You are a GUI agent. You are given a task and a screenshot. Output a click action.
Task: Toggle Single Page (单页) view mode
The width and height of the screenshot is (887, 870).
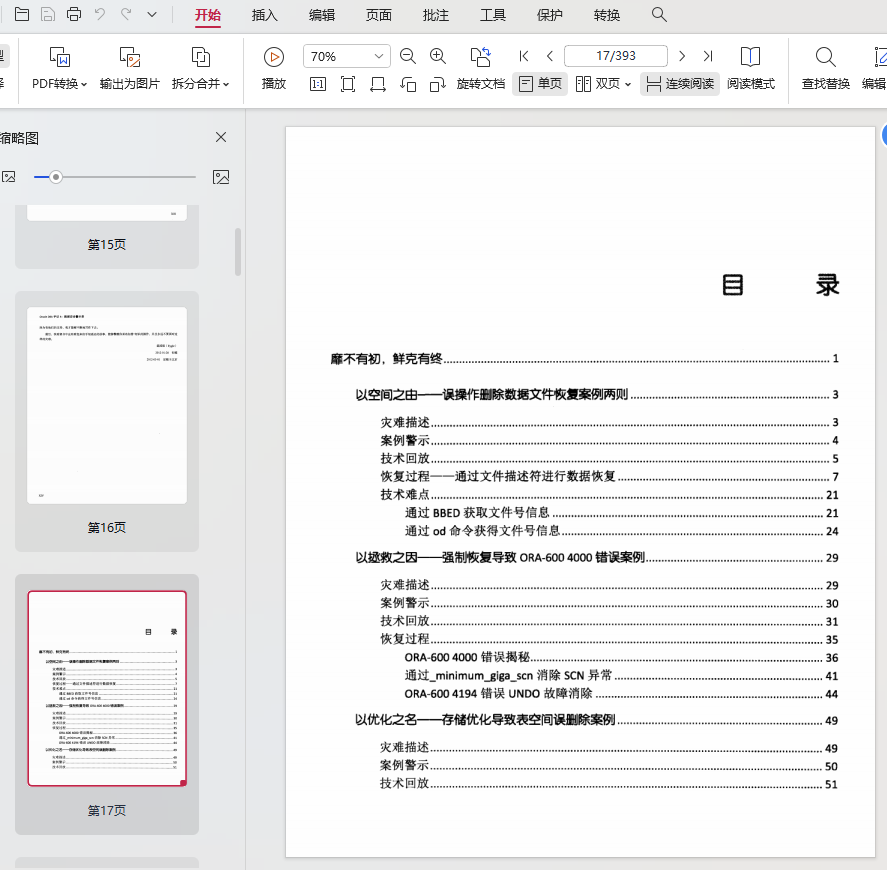point(540,84)
